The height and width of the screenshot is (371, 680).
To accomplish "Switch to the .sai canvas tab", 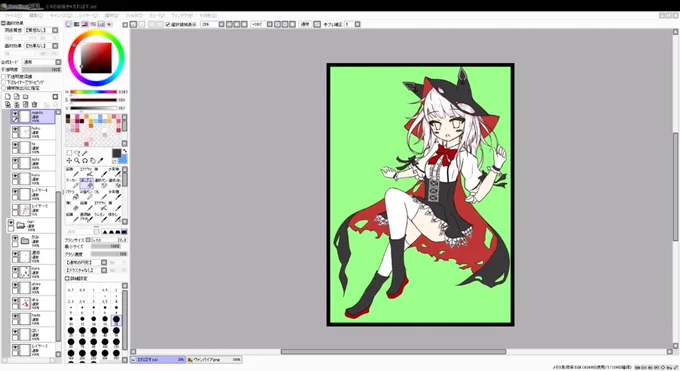I will click(x=158, y=360).
